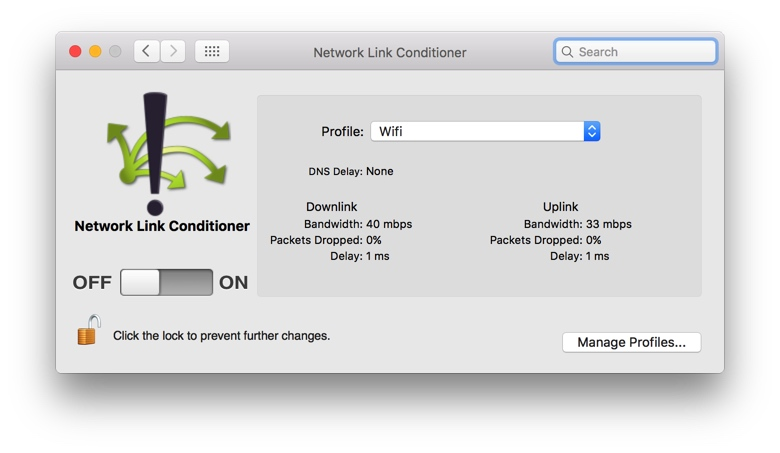The width and height of the screenshot is (780, 453).
Task: Click Uplink Packets Dropped 0% value
Action: 593,240
